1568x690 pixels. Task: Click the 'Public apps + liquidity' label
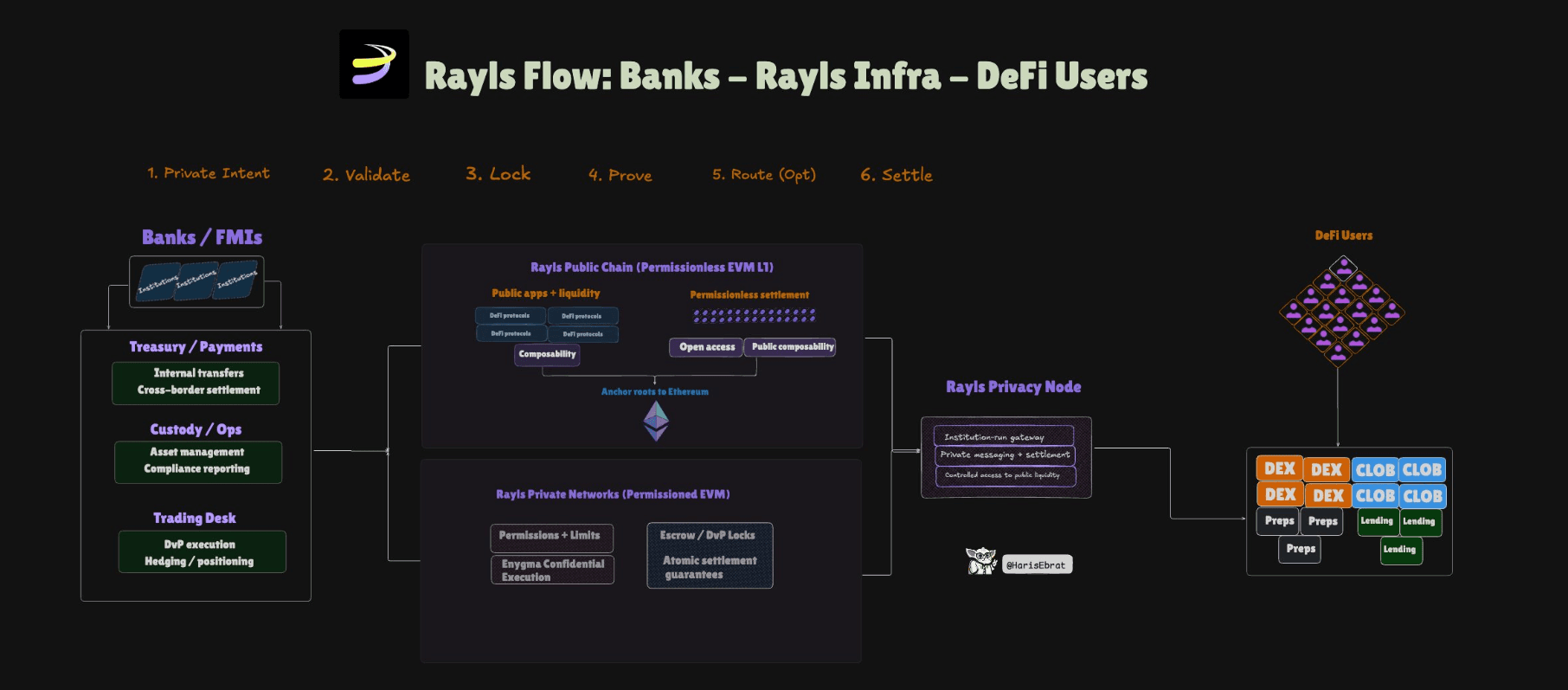click(546, 293)
